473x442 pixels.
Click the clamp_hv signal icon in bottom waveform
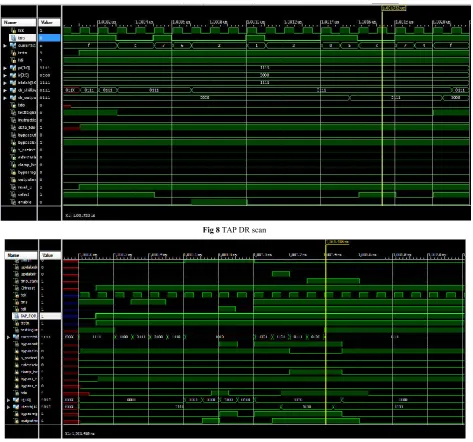click(16, 372)
